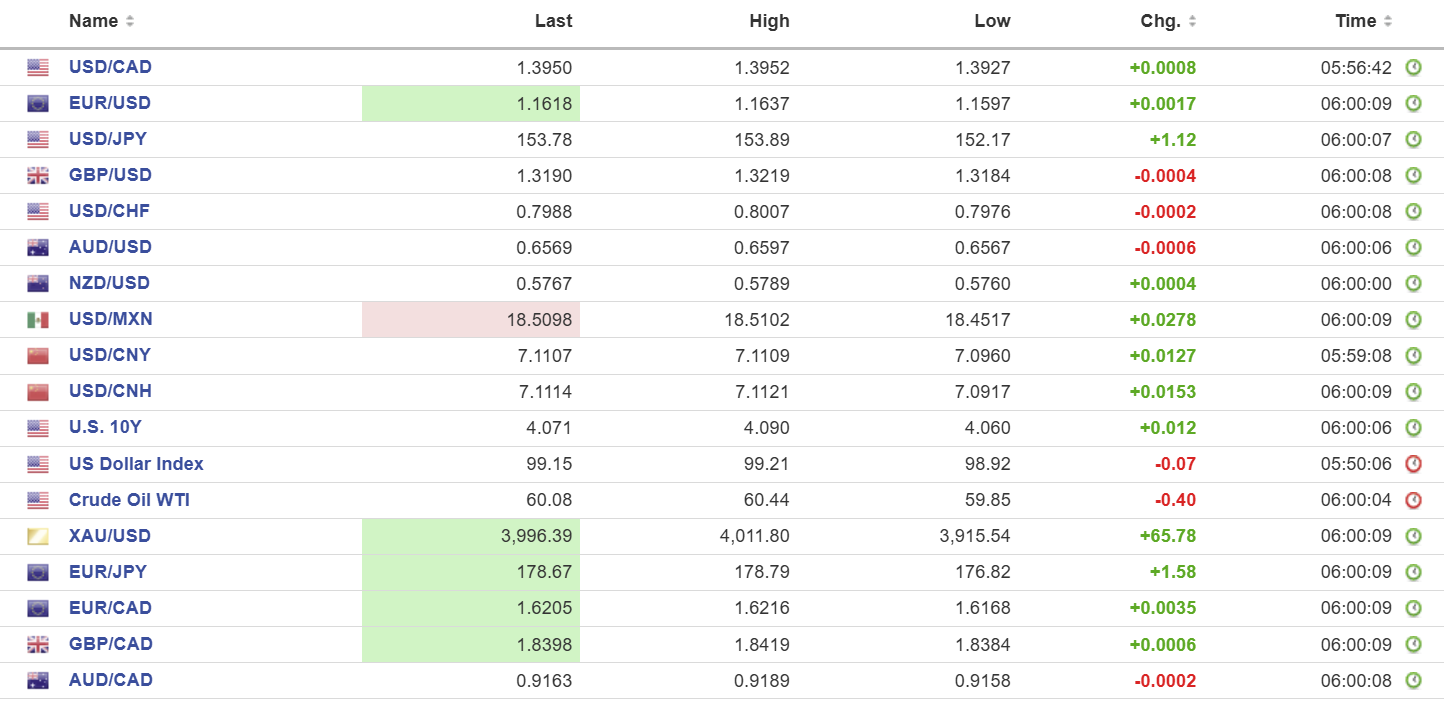Screen dimensions: 1444x701
Task: Go to the US Dollar Index link
Action: (136, 464)
